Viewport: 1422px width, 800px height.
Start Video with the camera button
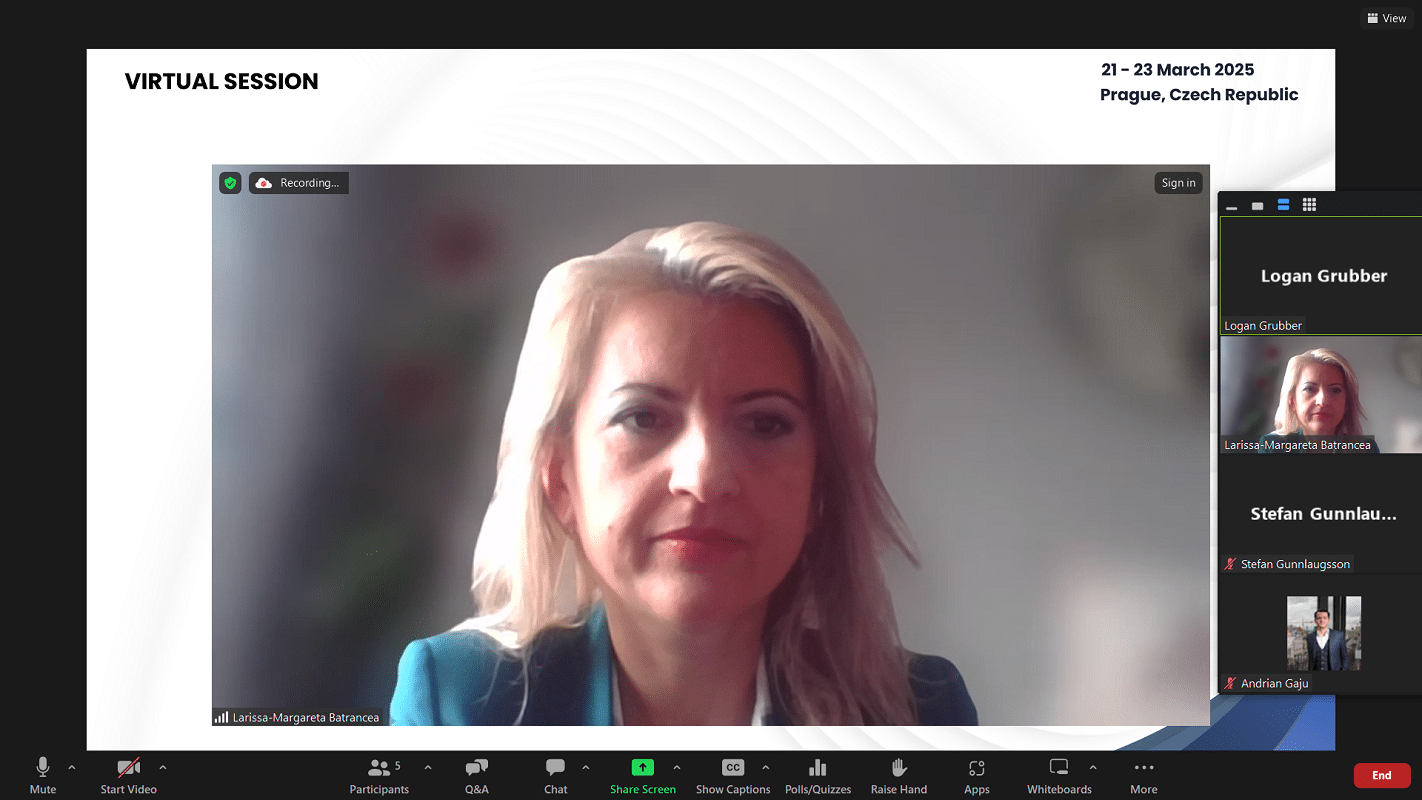(128, 775)
